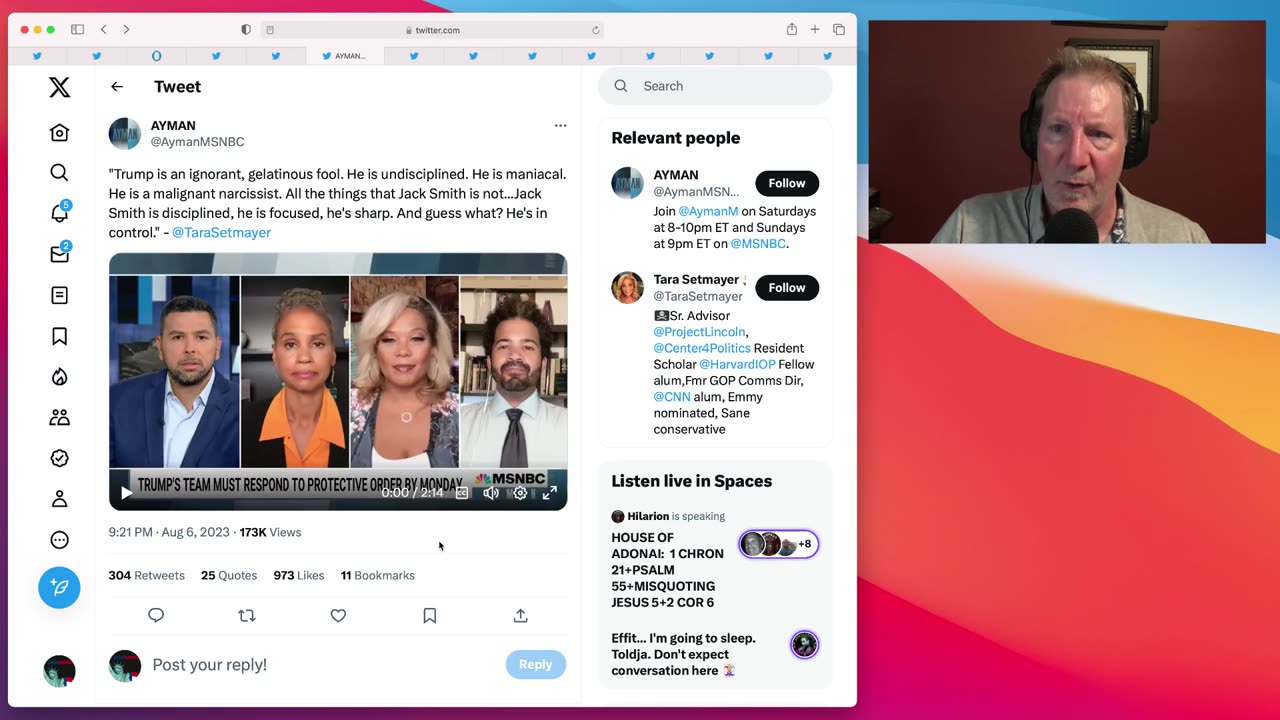Go back using the Tweet header arrow

click(x=117, y=87)
